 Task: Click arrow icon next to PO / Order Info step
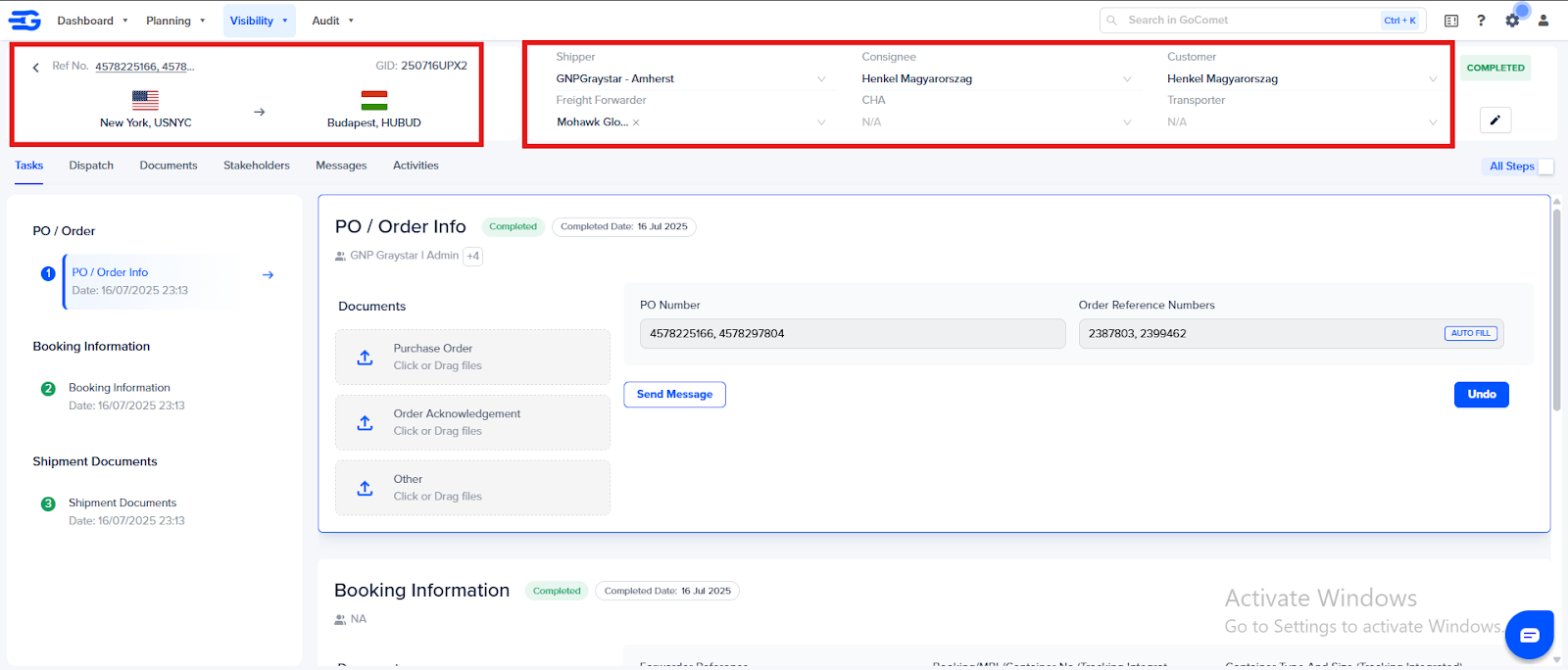[x=268, y=275]
